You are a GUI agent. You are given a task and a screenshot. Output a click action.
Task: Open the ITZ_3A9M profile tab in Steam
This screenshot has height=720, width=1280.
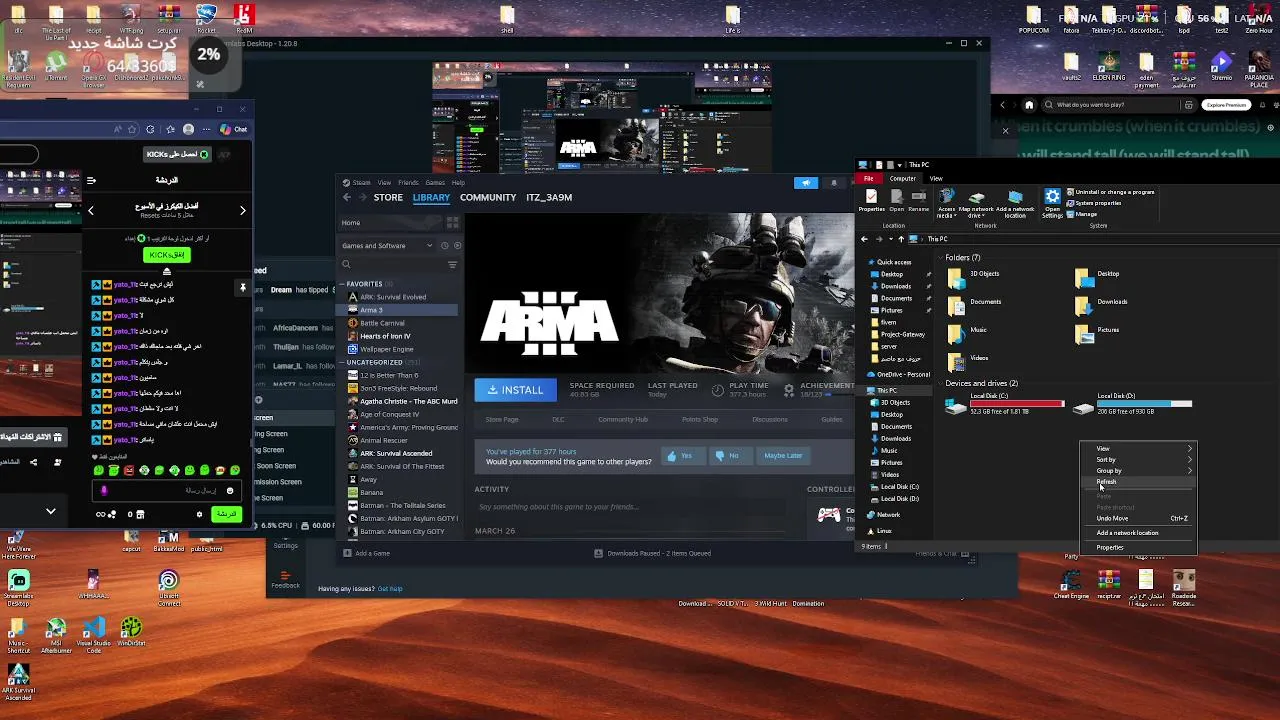pos(549,197)
